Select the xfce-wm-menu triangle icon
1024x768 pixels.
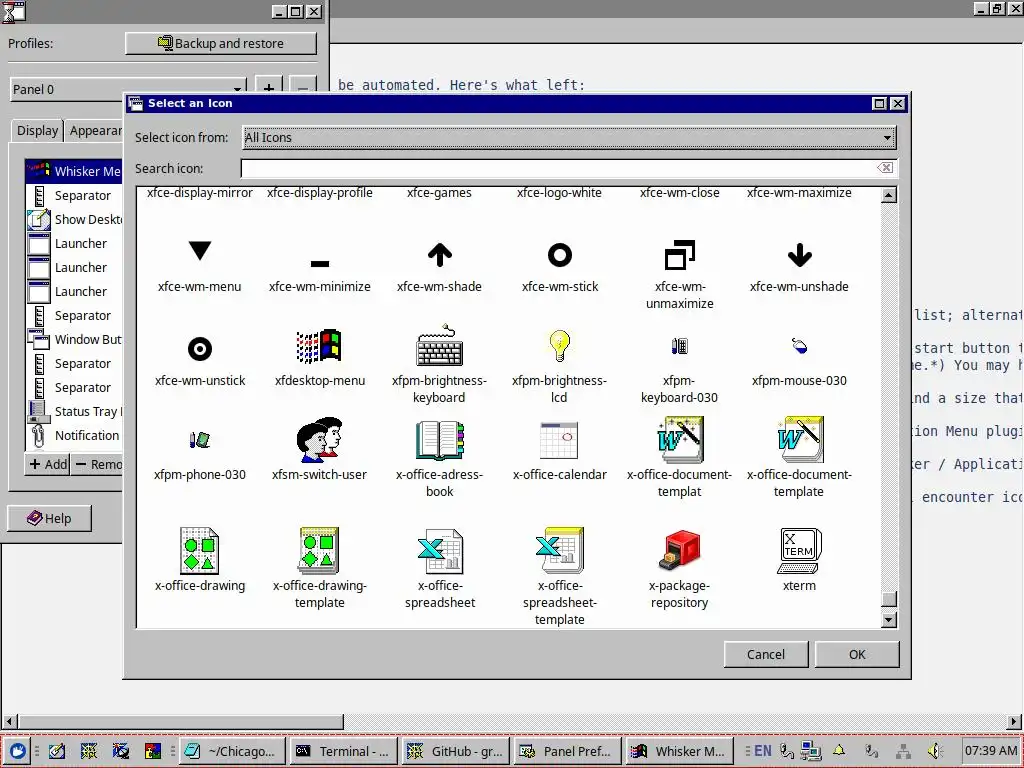click(x=200, y=251)
